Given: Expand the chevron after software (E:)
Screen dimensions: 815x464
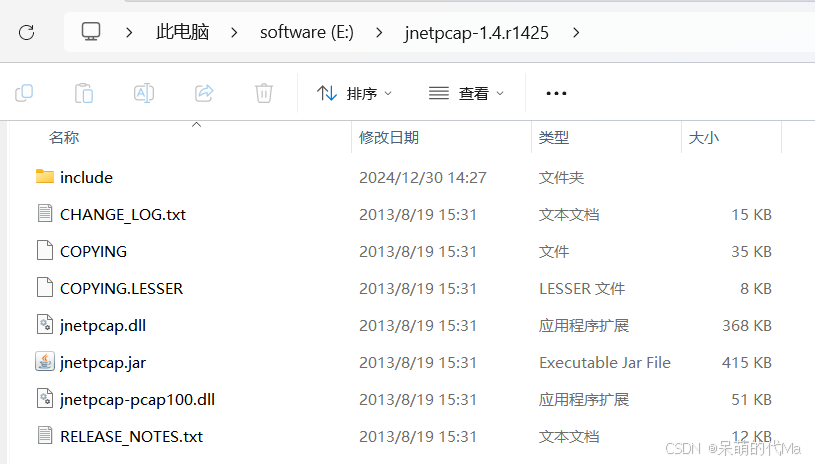Looking at the screenshot, I should point(379,33).
